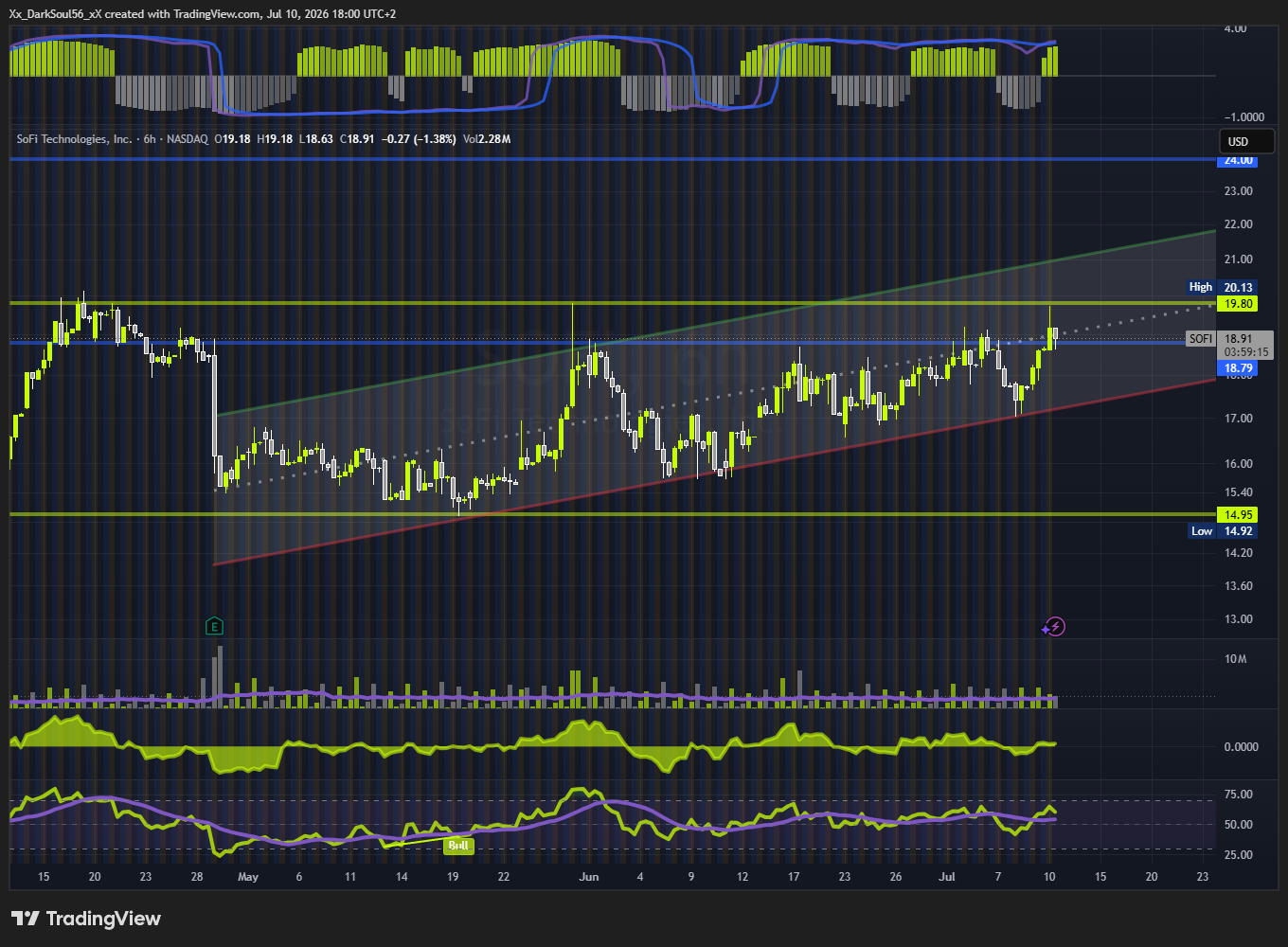Click the 50.00 RSI axis value
The height and width of the screenshot is (947, 1288).
(x=1239, y=825)
